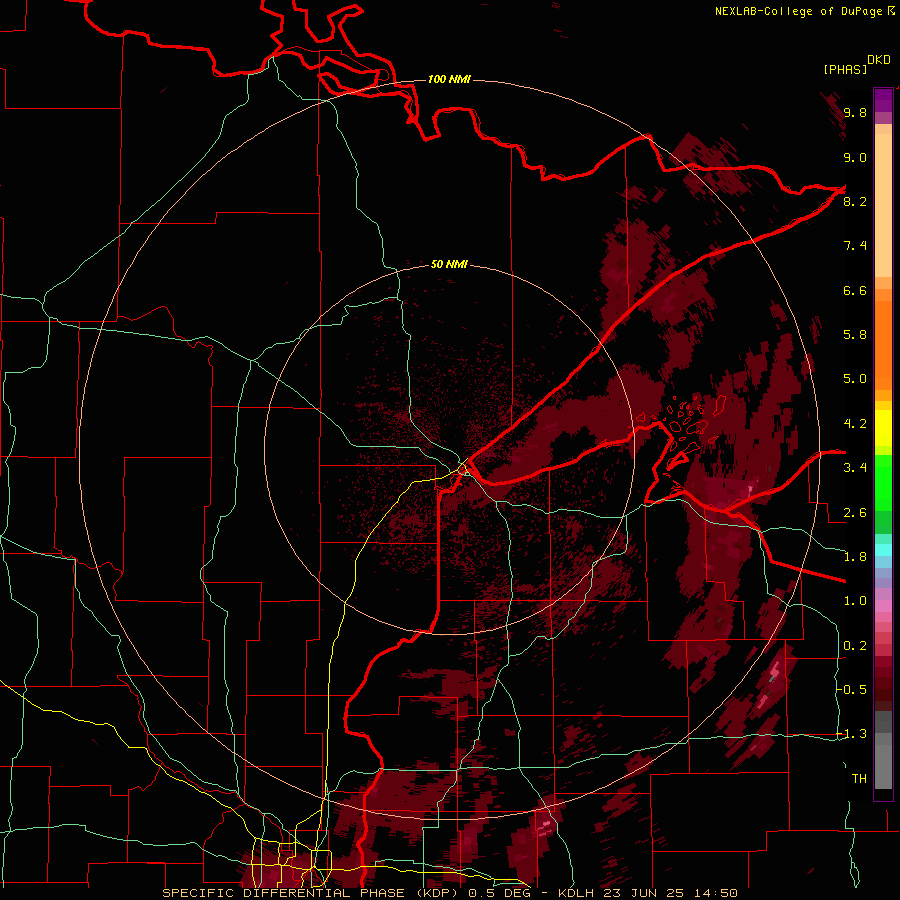900x900 pixels.
Task: Click the 6.6 scale value
Action: pyautogui.click(x=855, y=290)
